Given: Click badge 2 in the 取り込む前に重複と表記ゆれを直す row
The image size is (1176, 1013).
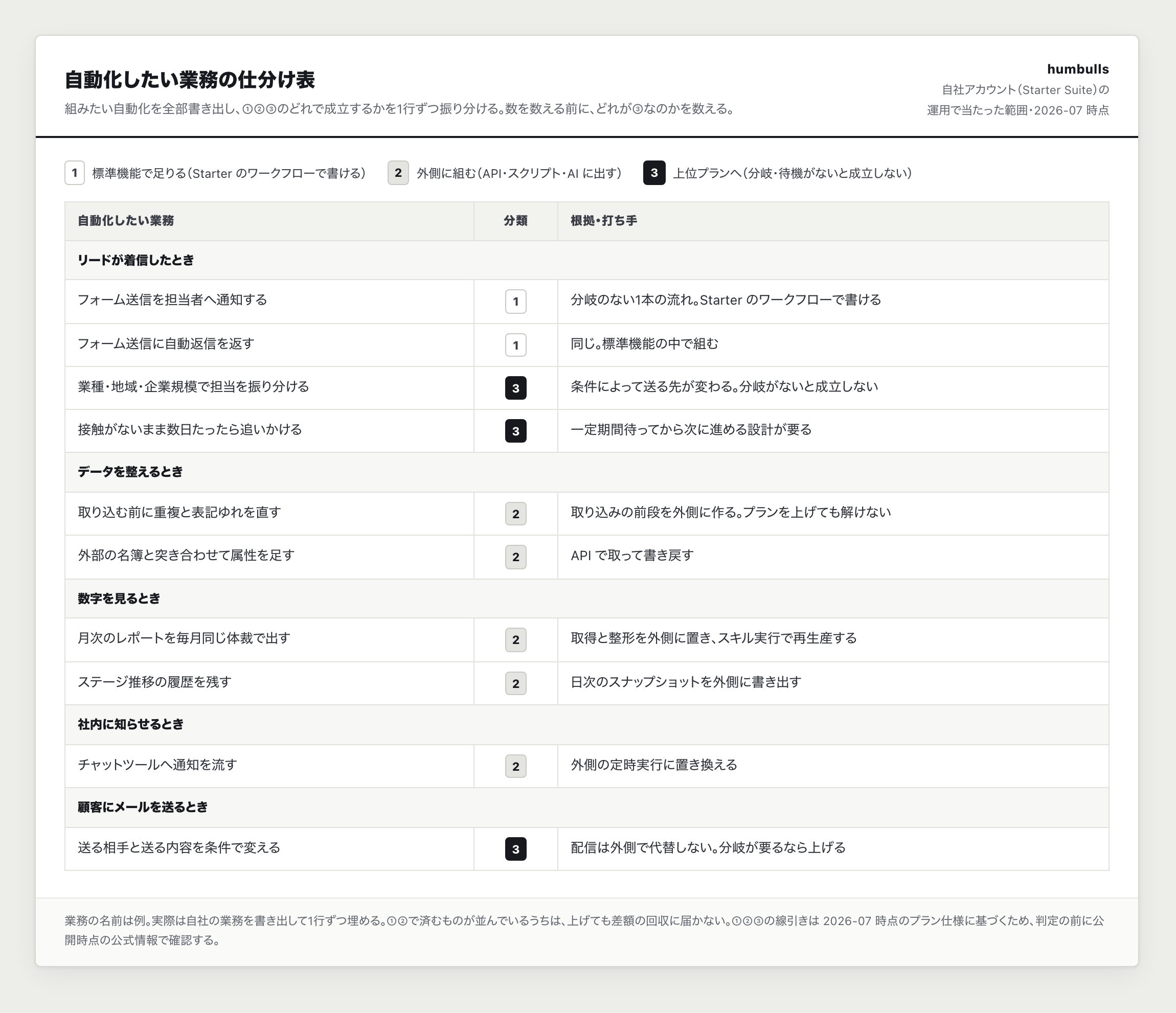Looking at the screenshot, I should 515,514.
